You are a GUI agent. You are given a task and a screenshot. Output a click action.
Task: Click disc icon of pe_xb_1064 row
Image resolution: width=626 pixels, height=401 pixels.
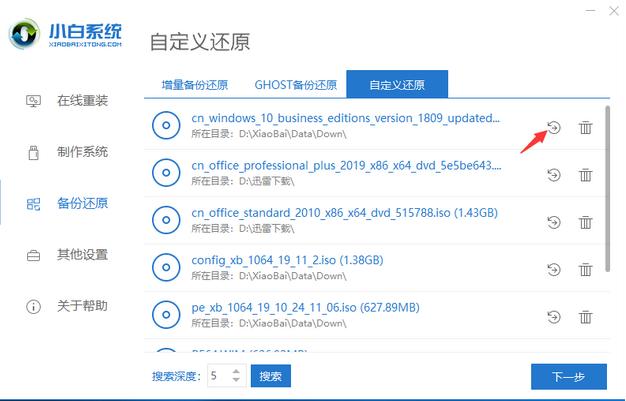[166, 315]
